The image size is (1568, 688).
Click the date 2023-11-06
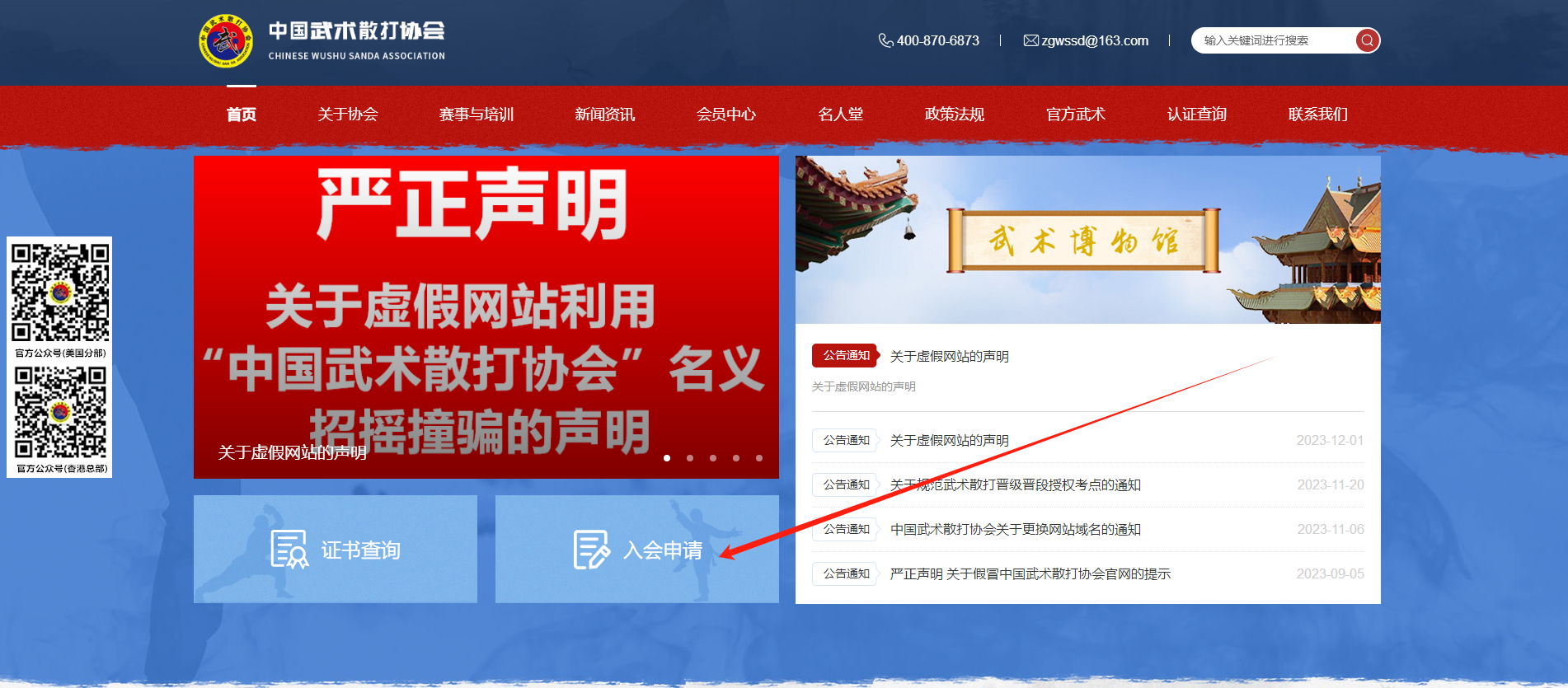[1331, 529]
